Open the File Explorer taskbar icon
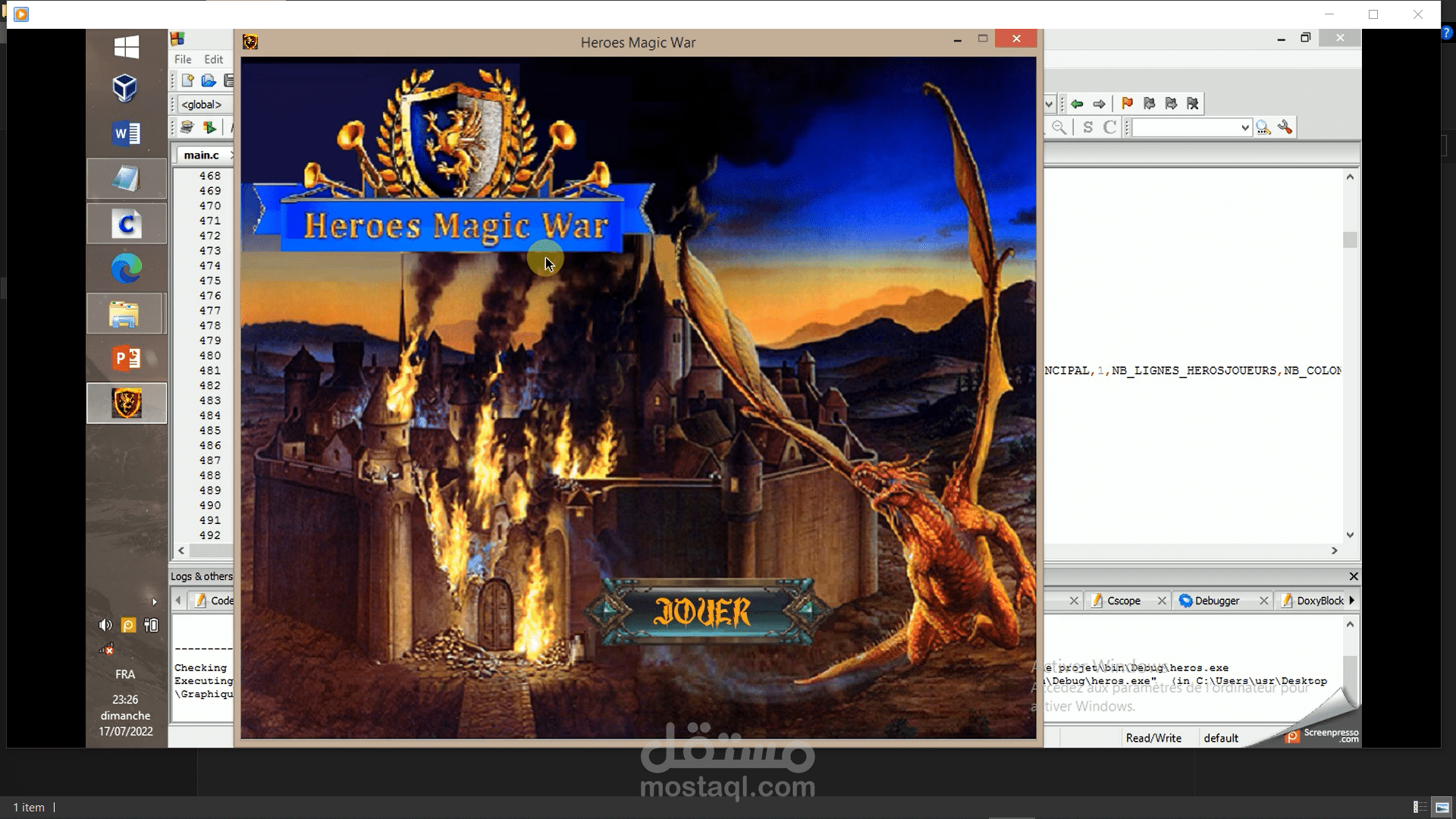1456x819 pixels. click(126, 314)
